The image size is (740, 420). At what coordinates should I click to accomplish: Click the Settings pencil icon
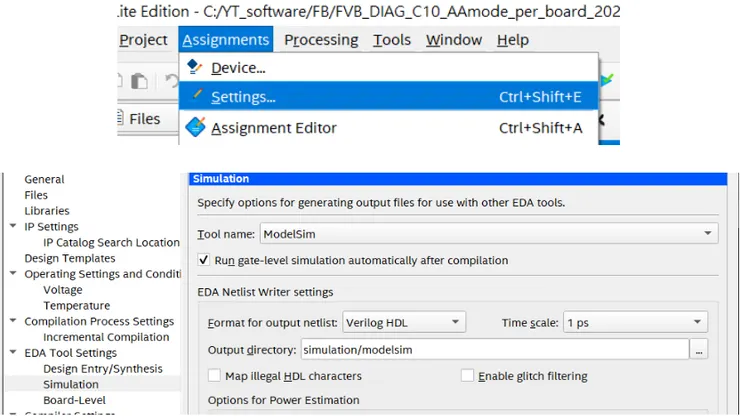coord(196,96)
